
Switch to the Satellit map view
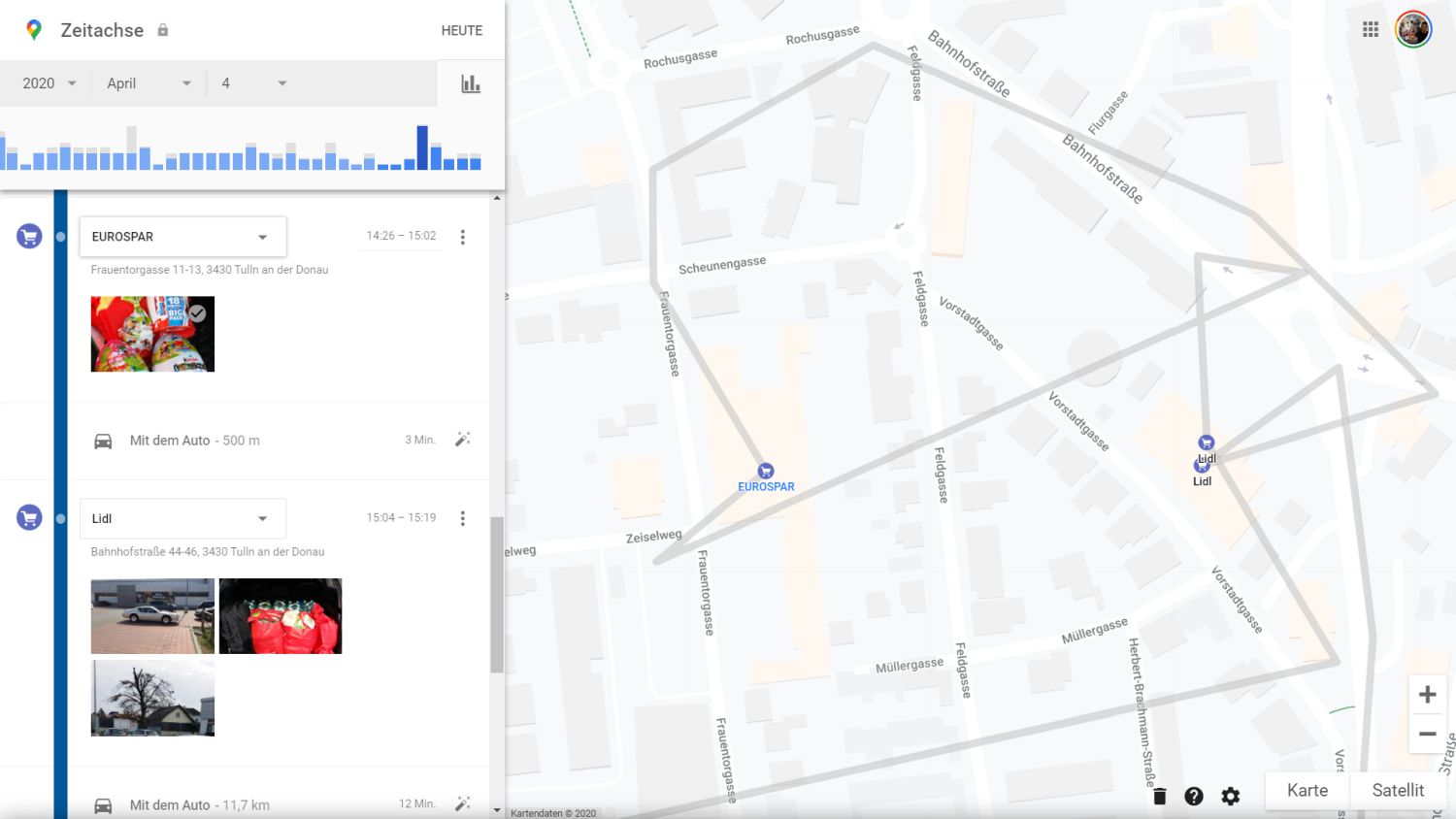1398,791
